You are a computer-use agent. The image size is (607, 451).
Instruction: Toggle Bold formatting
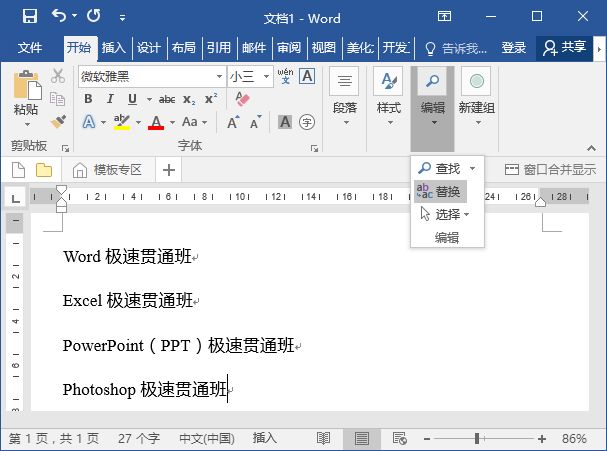click(88, 99)
